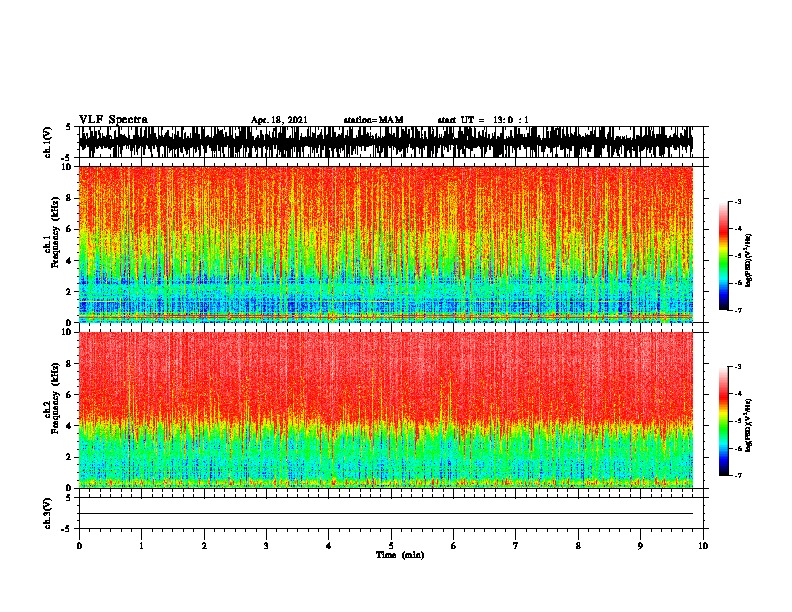Click the time axis end label "10"
This screenshot has width=792, height=612.
pos(703,546)
